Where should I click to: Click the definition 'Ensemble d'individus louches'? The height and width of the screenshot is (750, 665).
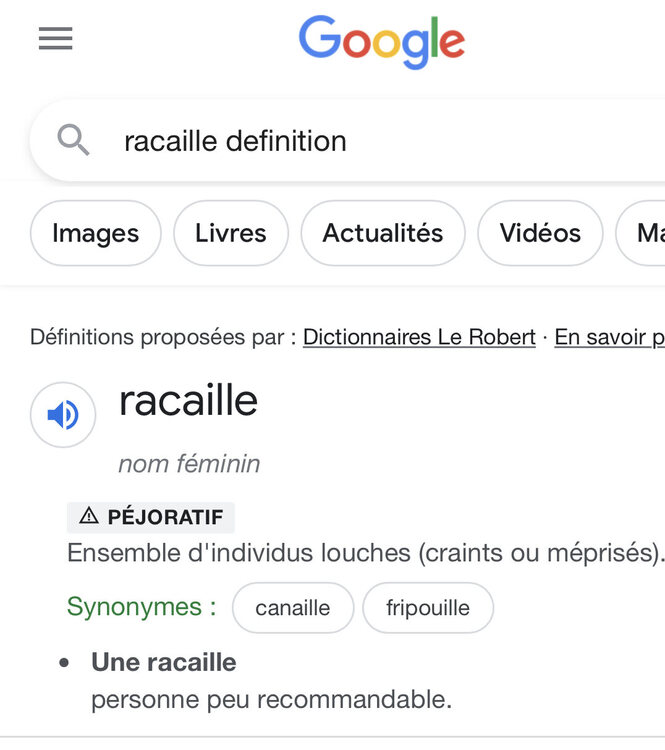pos(364,553)
